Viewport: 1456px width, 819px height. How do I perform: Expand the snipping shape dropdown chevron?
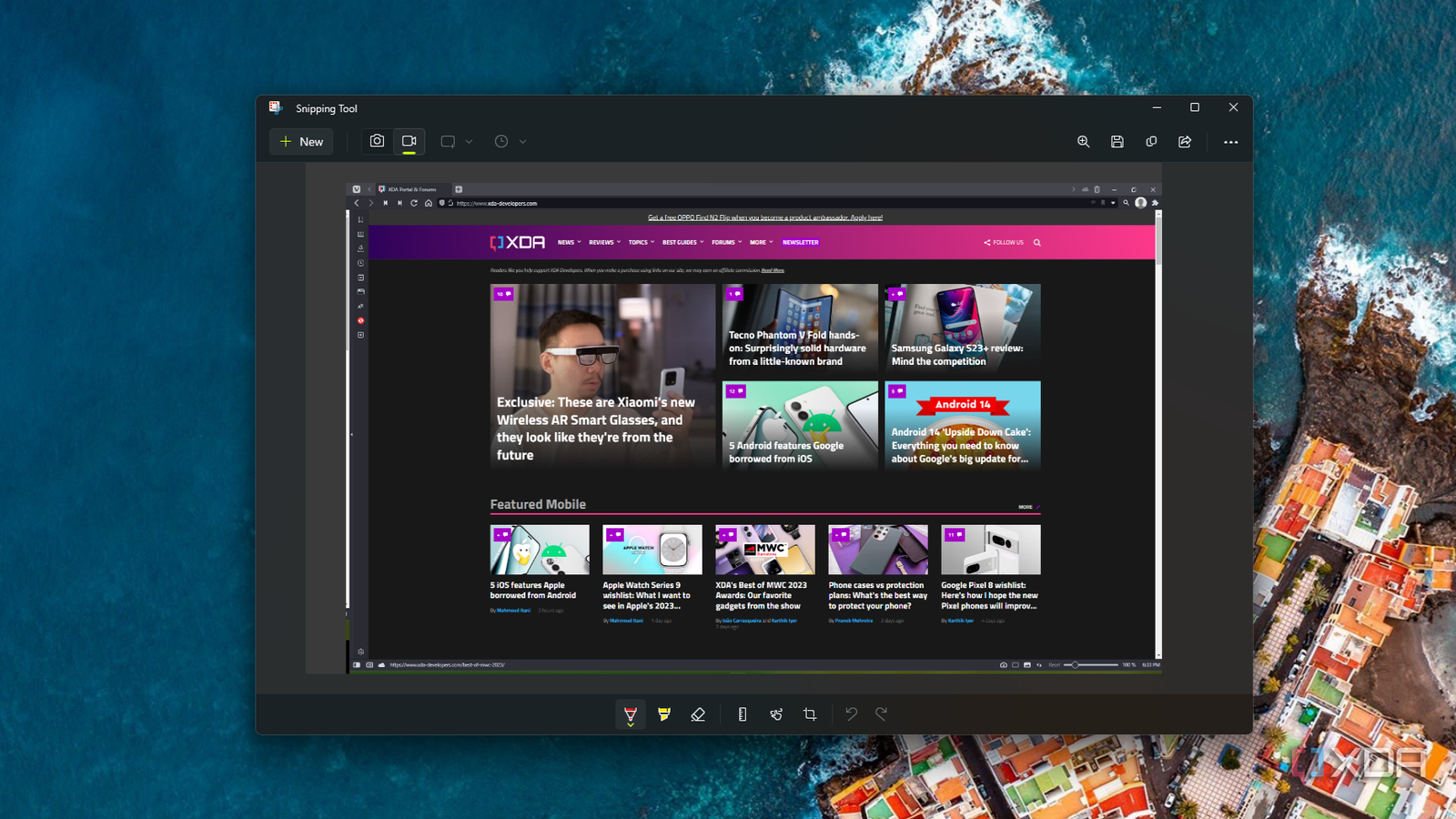(470, 142)
